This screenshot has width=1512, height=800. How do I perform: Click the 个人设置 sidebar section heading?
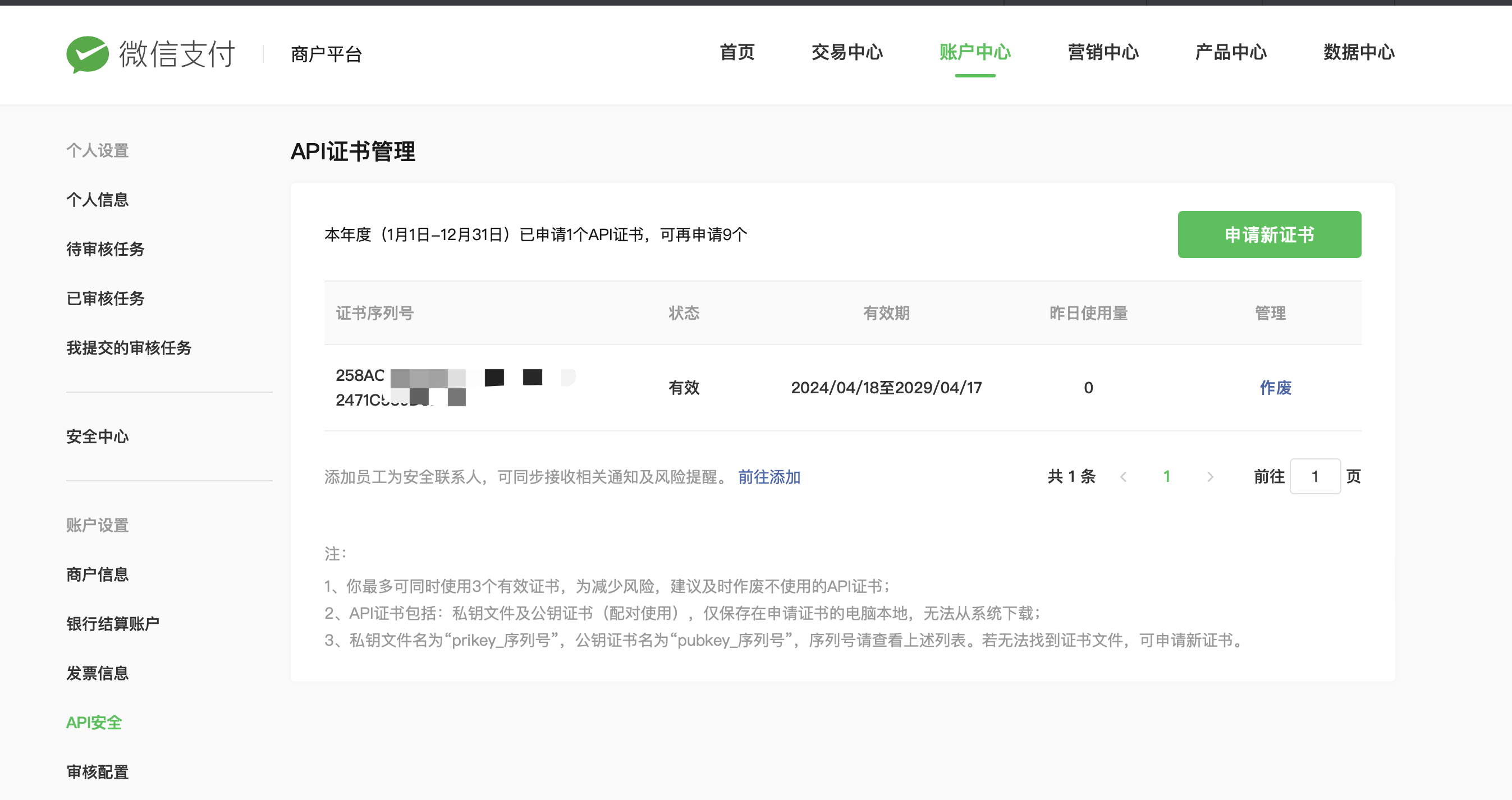coord(98,151)
